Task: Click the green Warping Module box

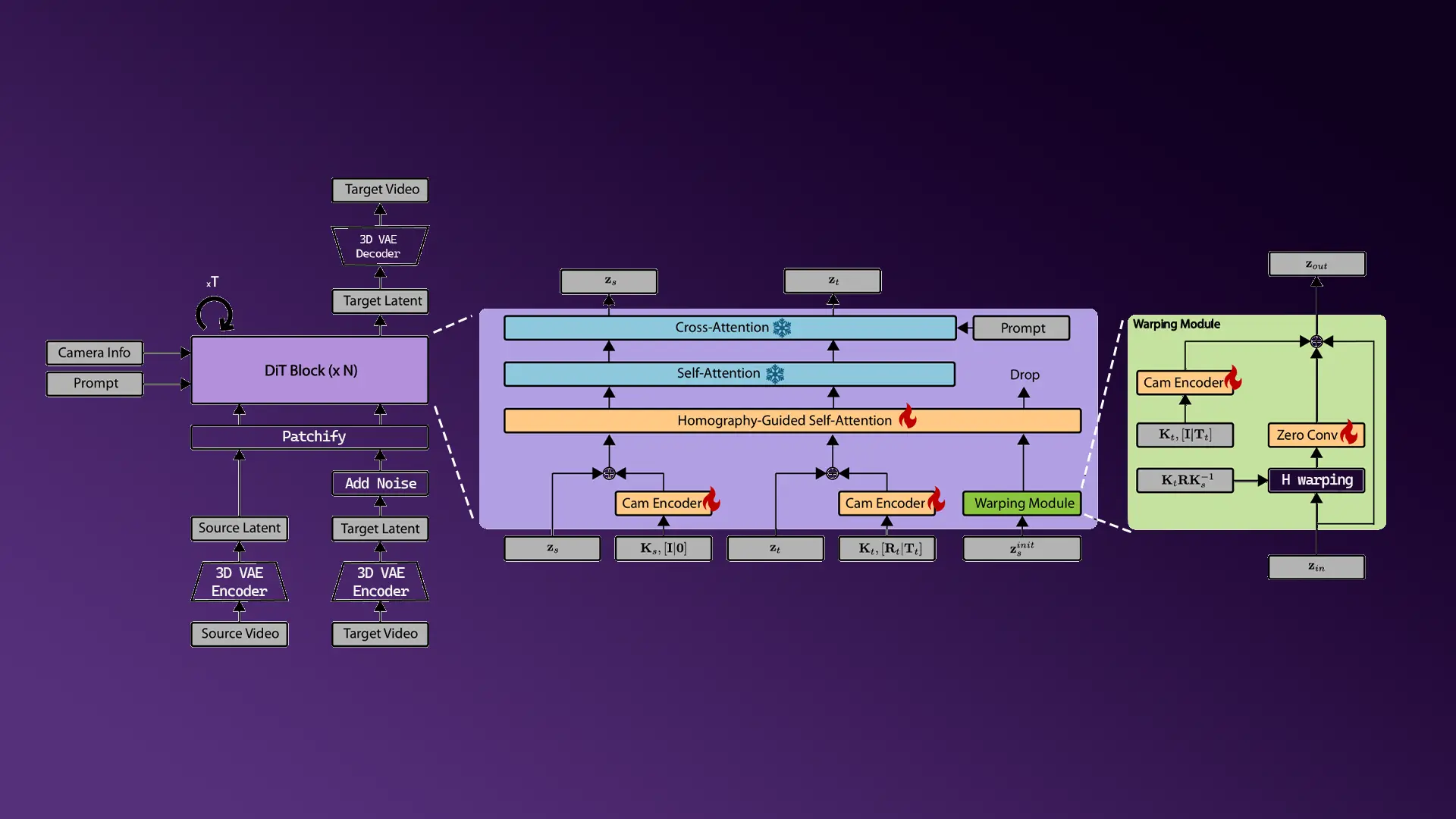Action: 1022,504
